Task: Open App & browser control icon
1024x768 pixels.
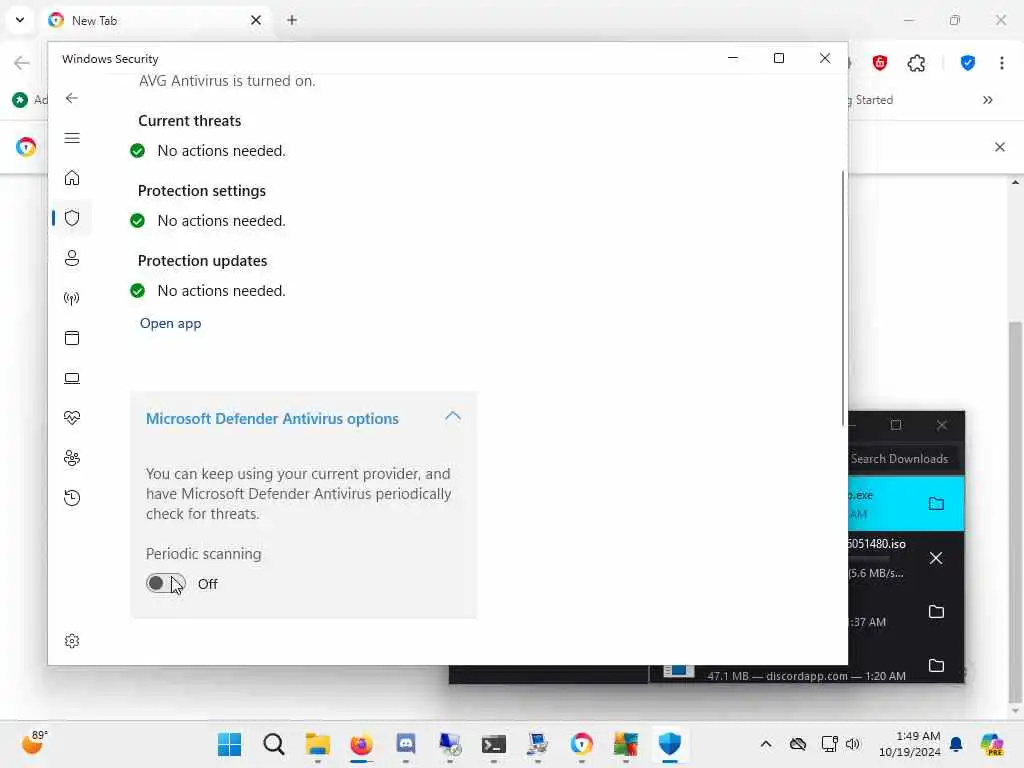Action: click(72, 338)
